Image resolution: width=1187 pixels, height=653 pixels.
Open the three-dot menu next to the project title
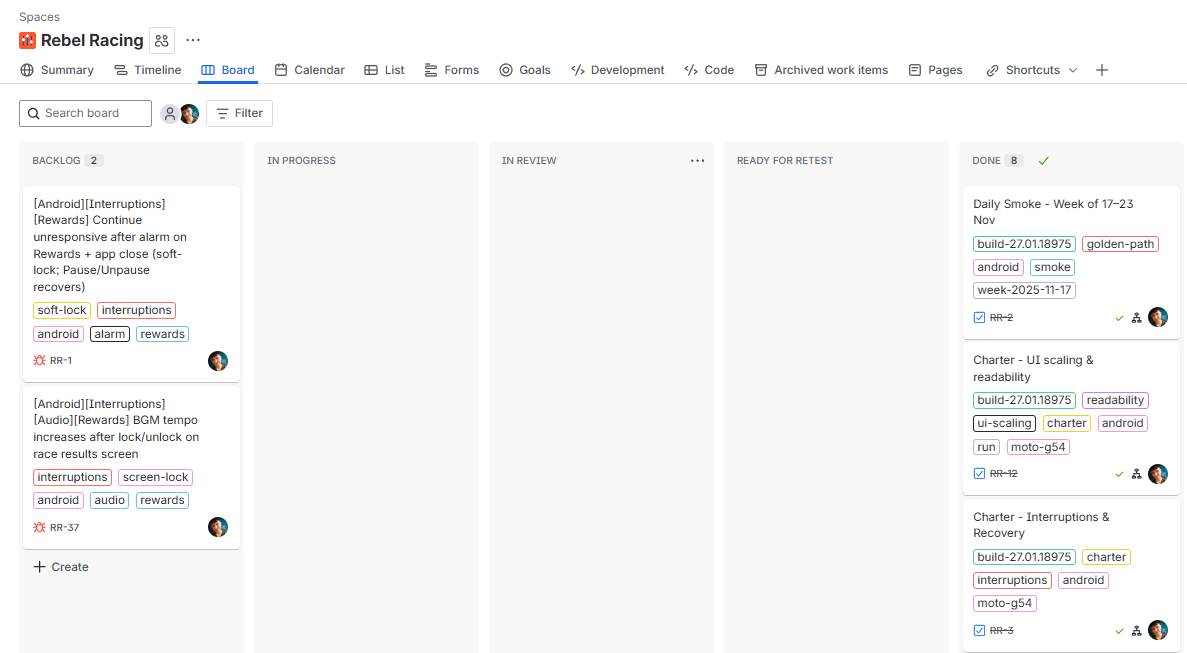coord(193,41)
